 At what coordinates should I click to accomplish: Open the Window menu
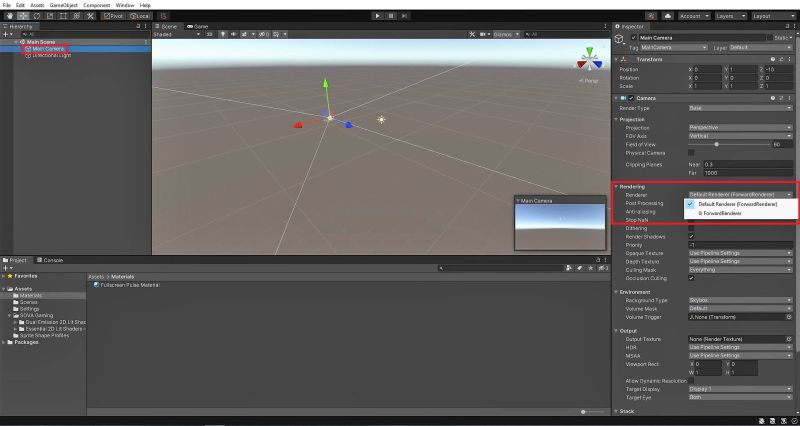[125, 5]
